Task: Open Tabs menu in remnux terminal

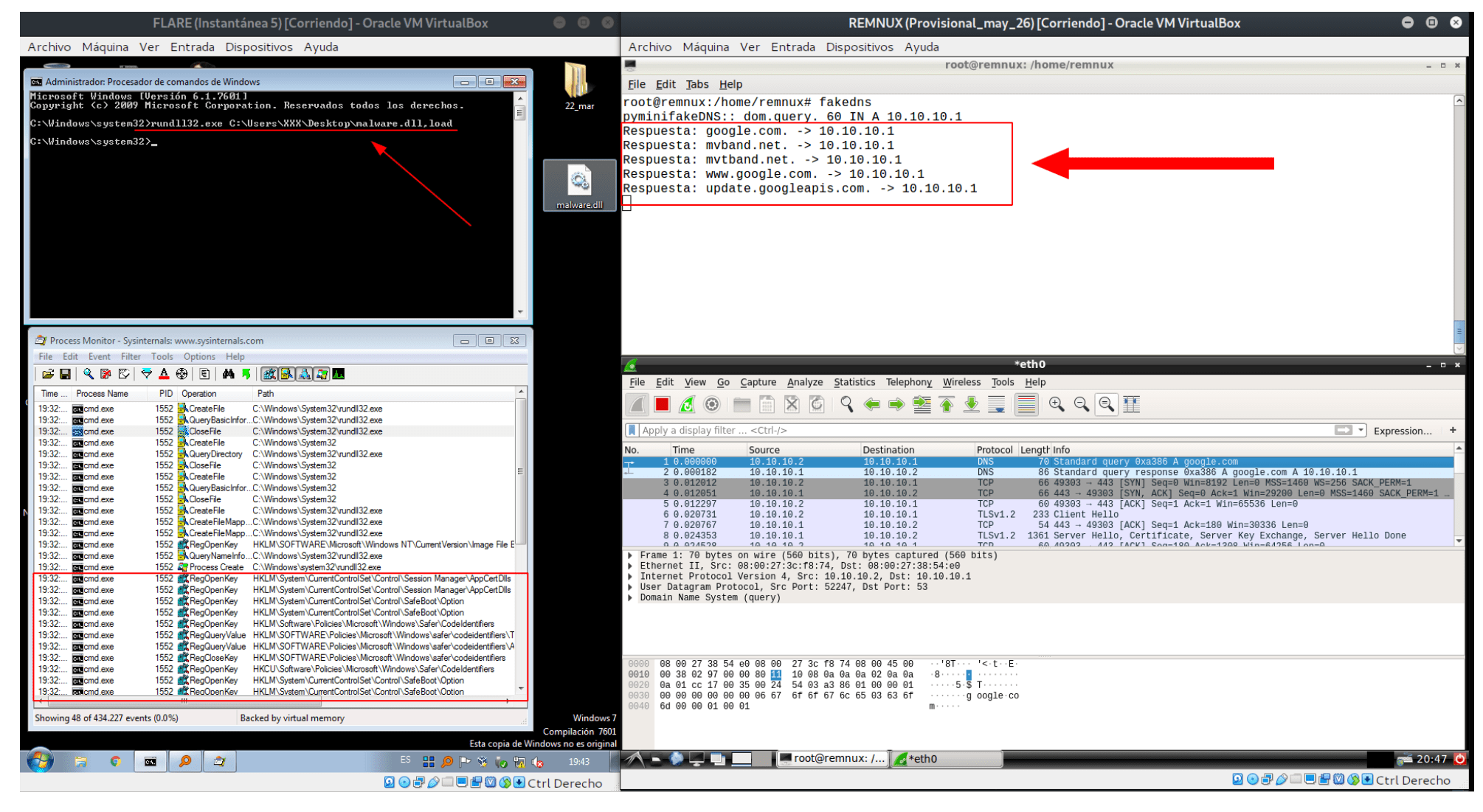Action: (696, 85)
